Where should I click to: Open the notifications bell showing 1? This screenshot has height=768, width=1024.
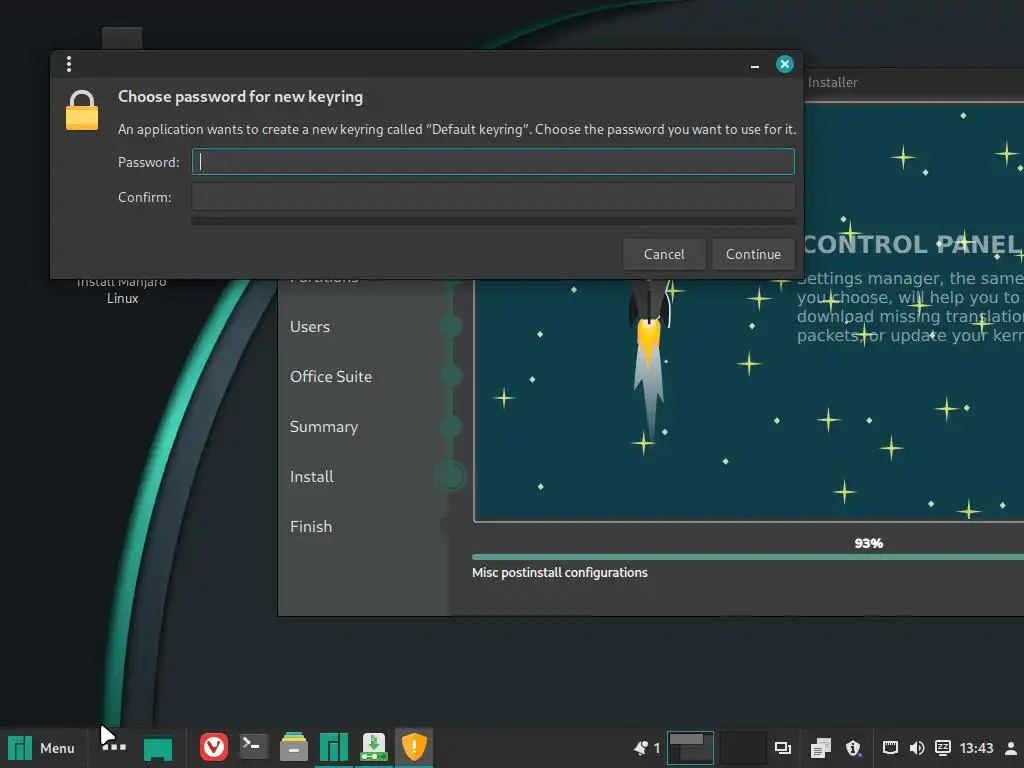pos(647,748)
